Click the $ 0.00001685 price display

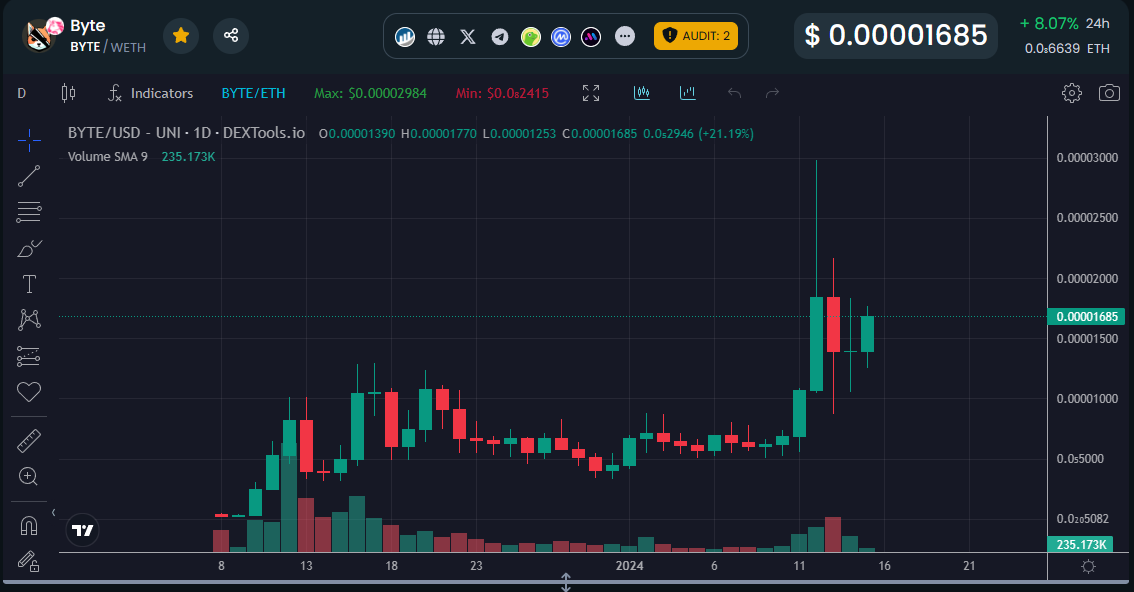pyautogui.click(x=896, y=35)
